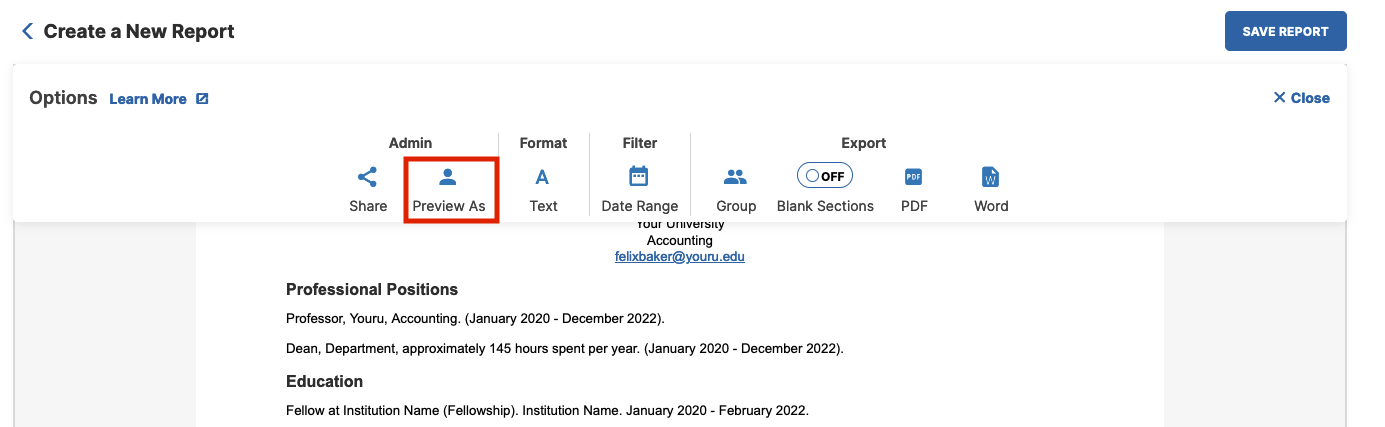Viewport: 1385px width, 427px height.
Task: Click the external link icon beside Learn More
Action: (202, 98)
